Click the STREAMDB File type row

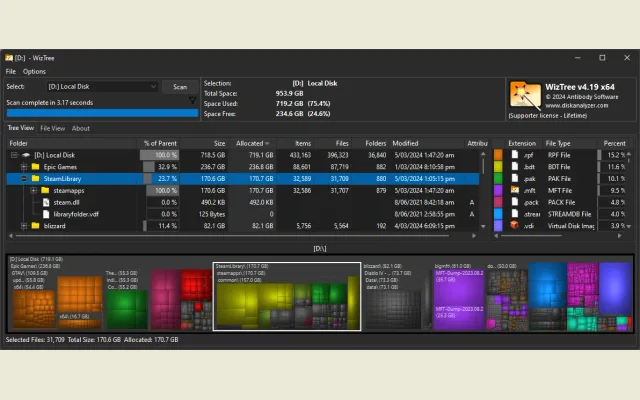561,214
